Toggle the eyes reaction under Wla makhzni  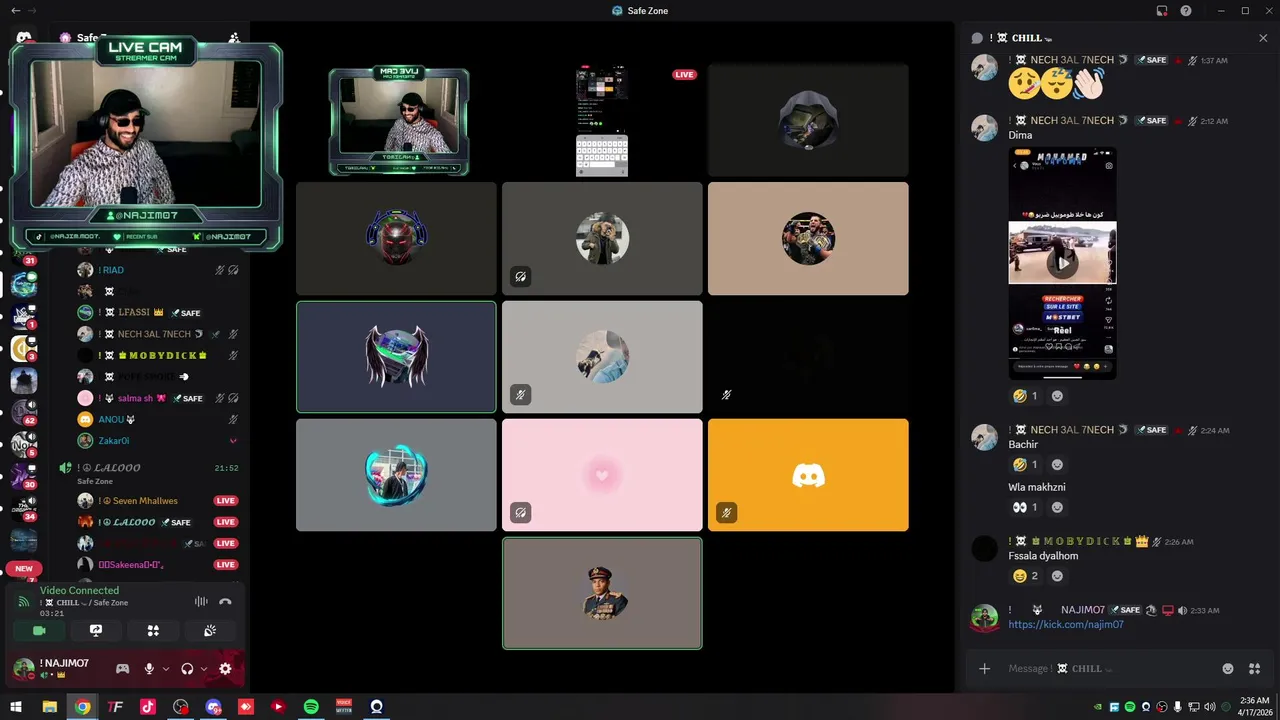[1025, 507]
